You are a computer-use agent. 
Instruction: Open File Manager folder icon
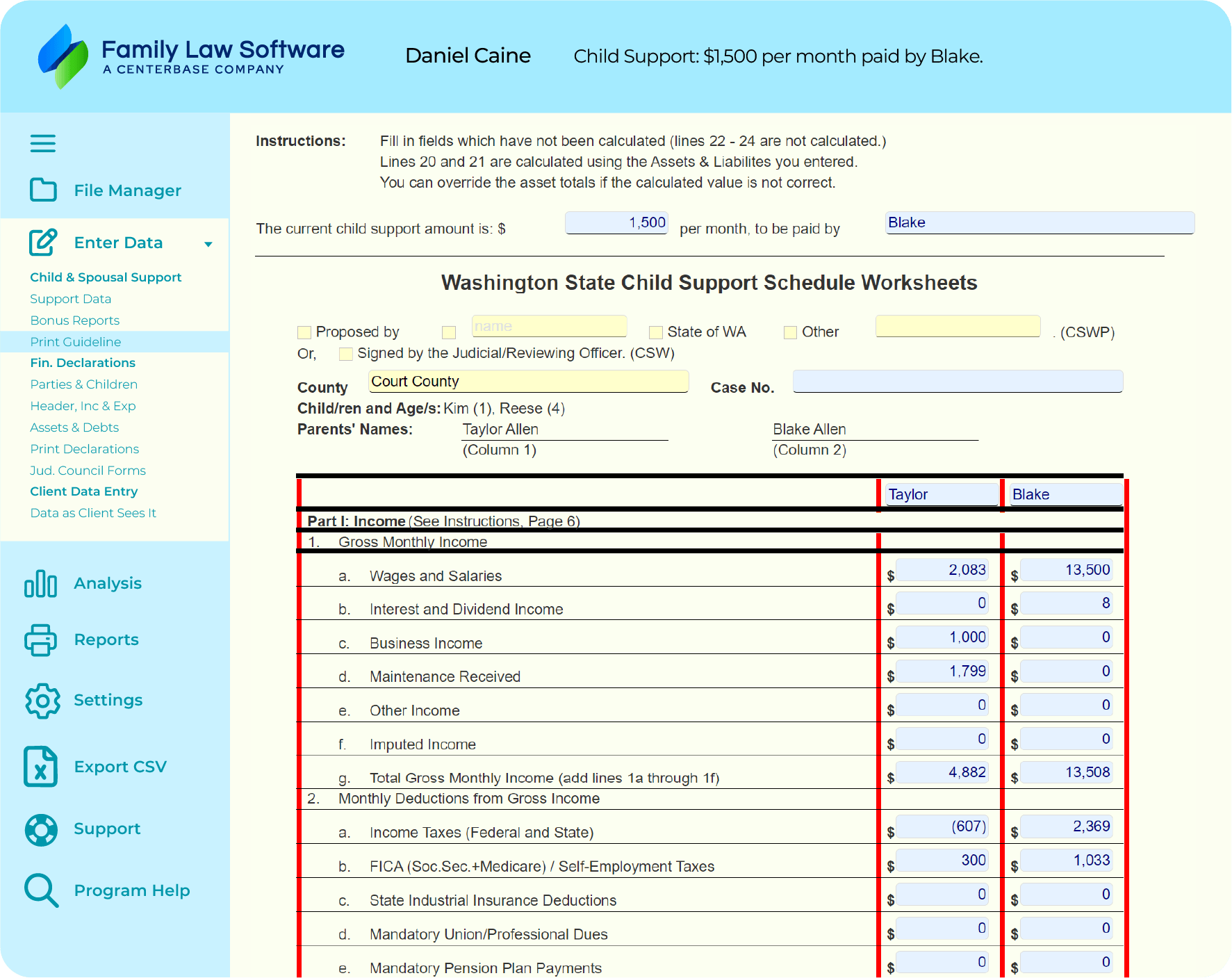point(43,190)
